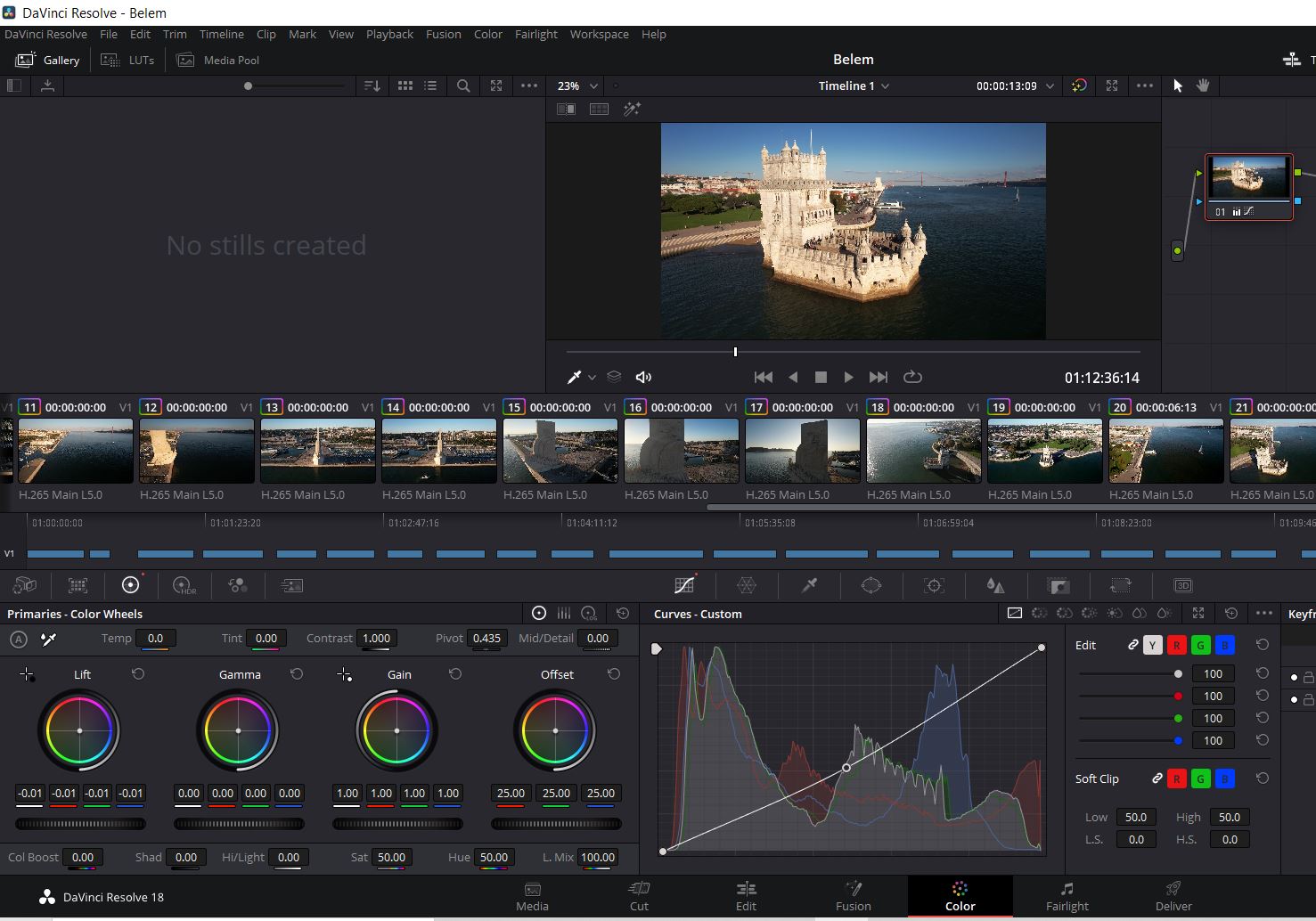Screen dimensions: 1316x921
Task: Open the Media Pool
Action: click(x=217, y=60)
